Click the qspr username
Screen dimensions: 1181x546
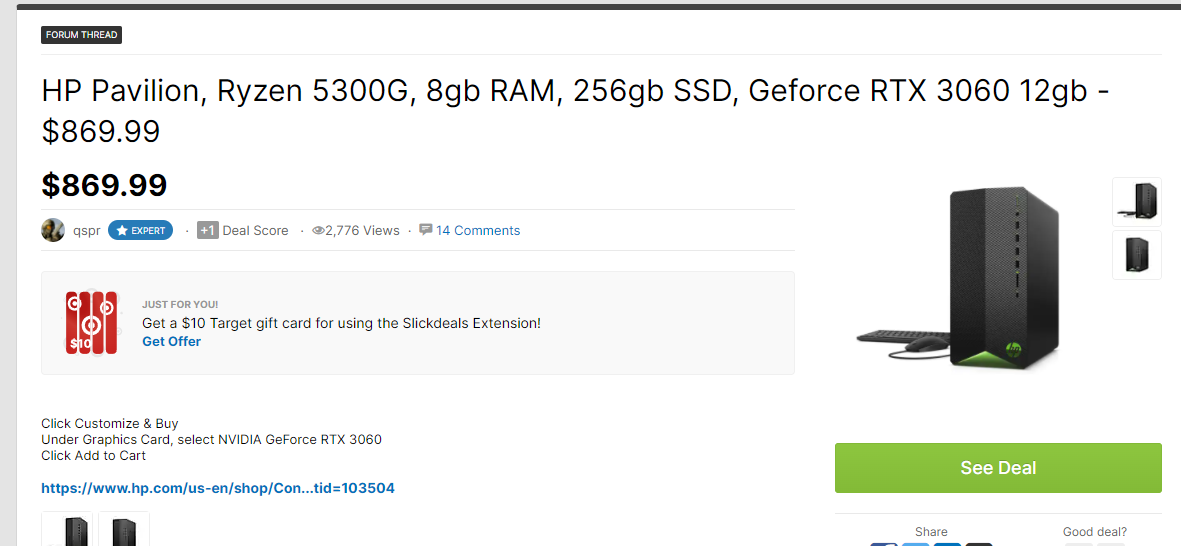pyautogui.click(x=87, y=230)
